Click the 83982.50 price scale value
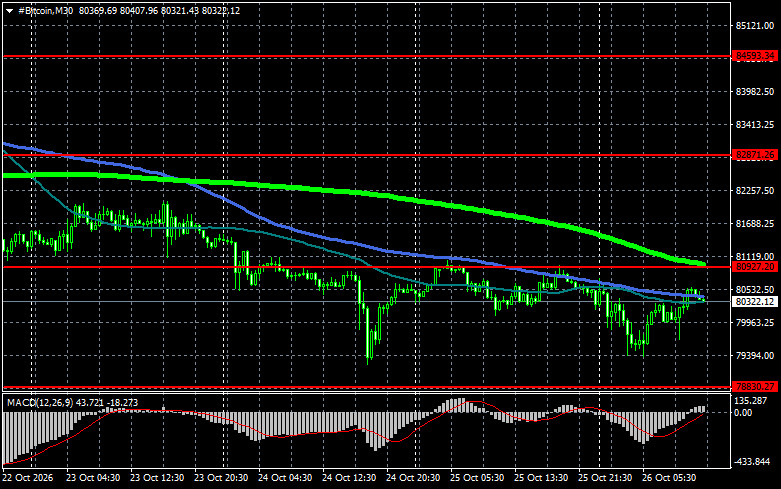 pyautogui.click(x=755, y=92)
